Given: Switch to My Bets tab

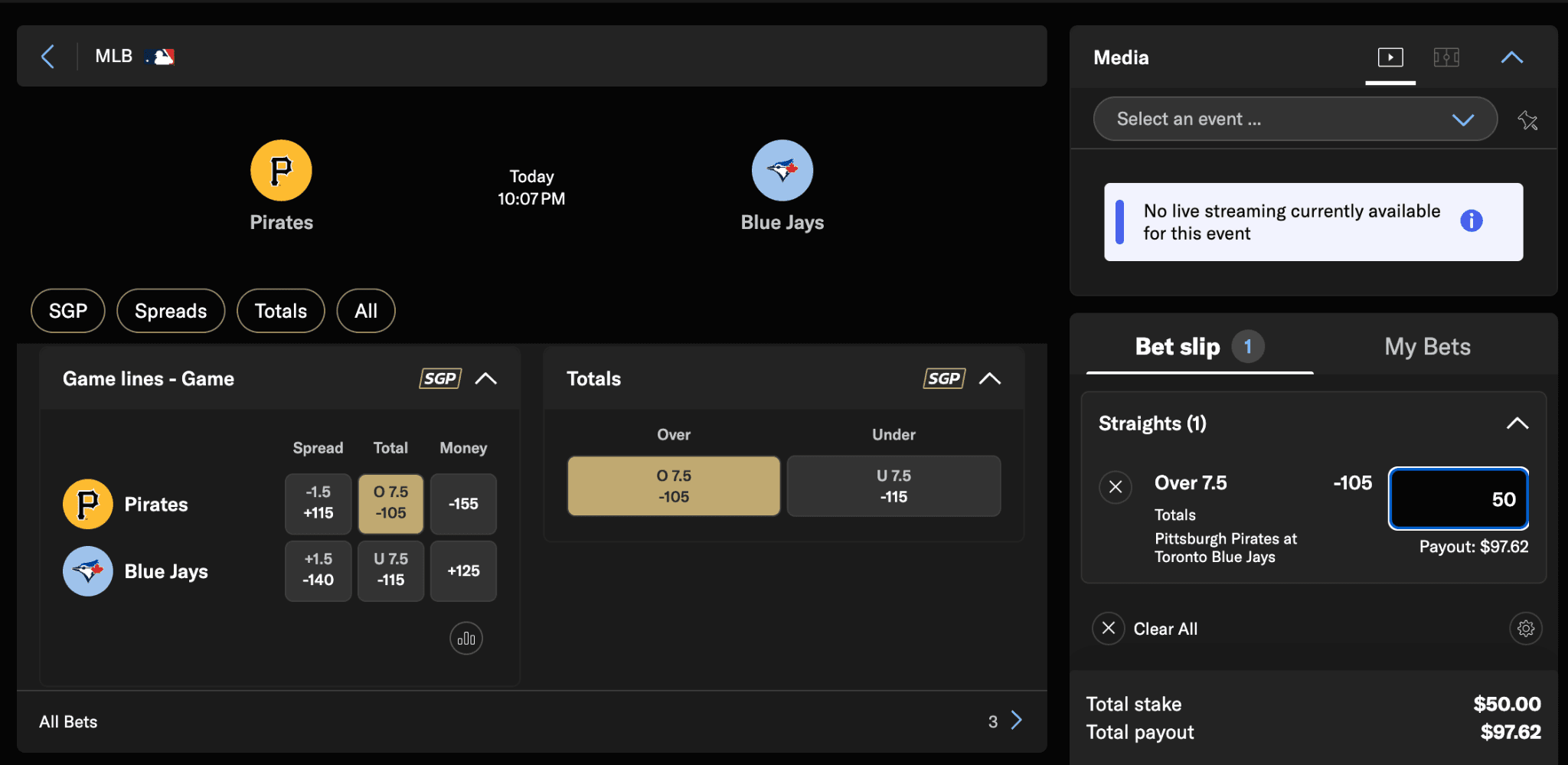Looking at the screenshot, I should point(1428,347).
